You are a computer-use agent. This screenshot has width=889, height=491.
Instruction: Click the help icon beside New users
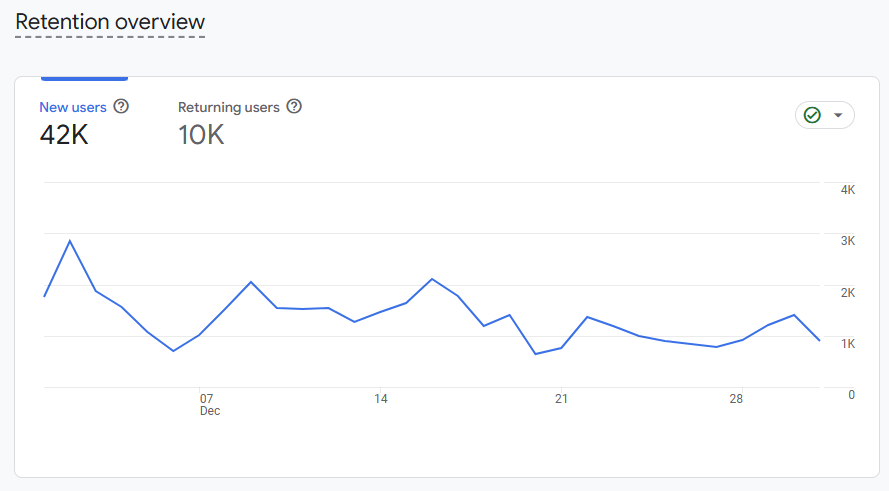pos(121,106)
